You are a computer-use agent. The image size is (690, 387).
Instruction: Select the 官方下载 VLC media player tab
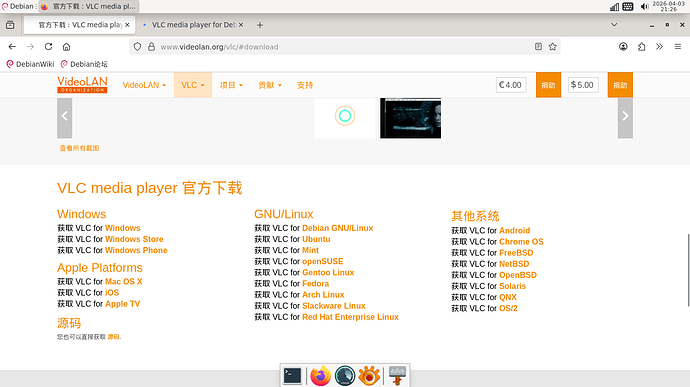(x=79, y=25)
